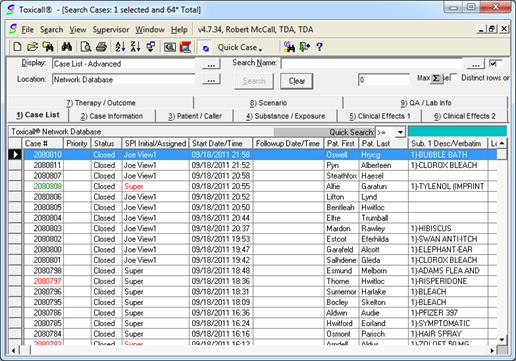Image resolution: width=516 pixels, height=361 pixels.
Task: Select the row for case 2080808
Action: [x=252, y=186]
